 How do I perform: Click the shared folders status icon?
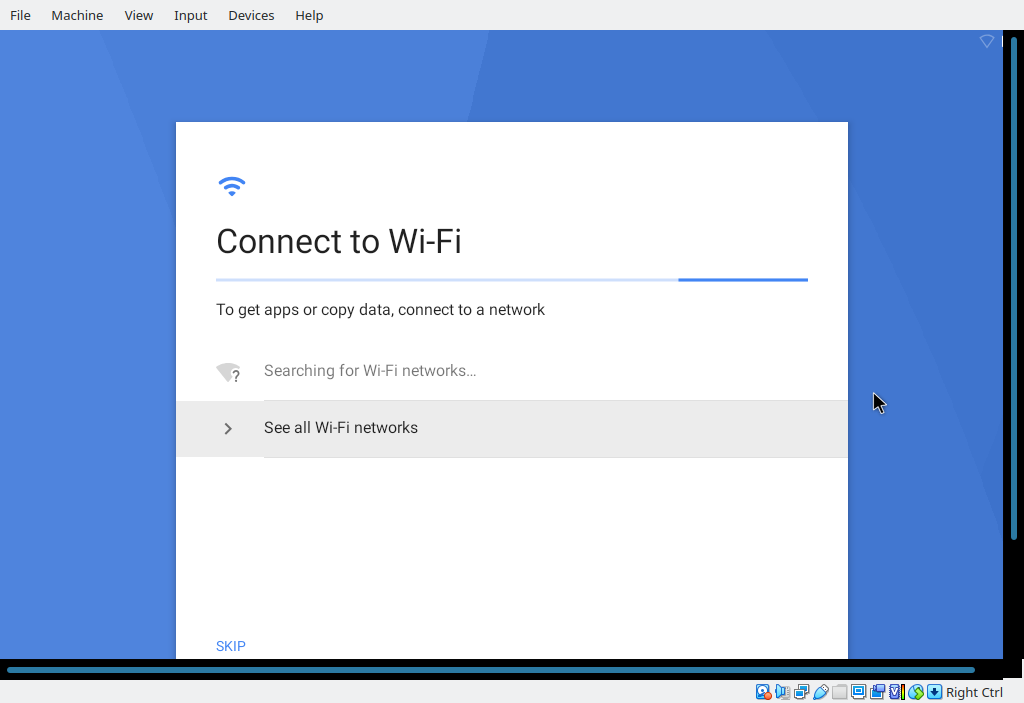840,692
